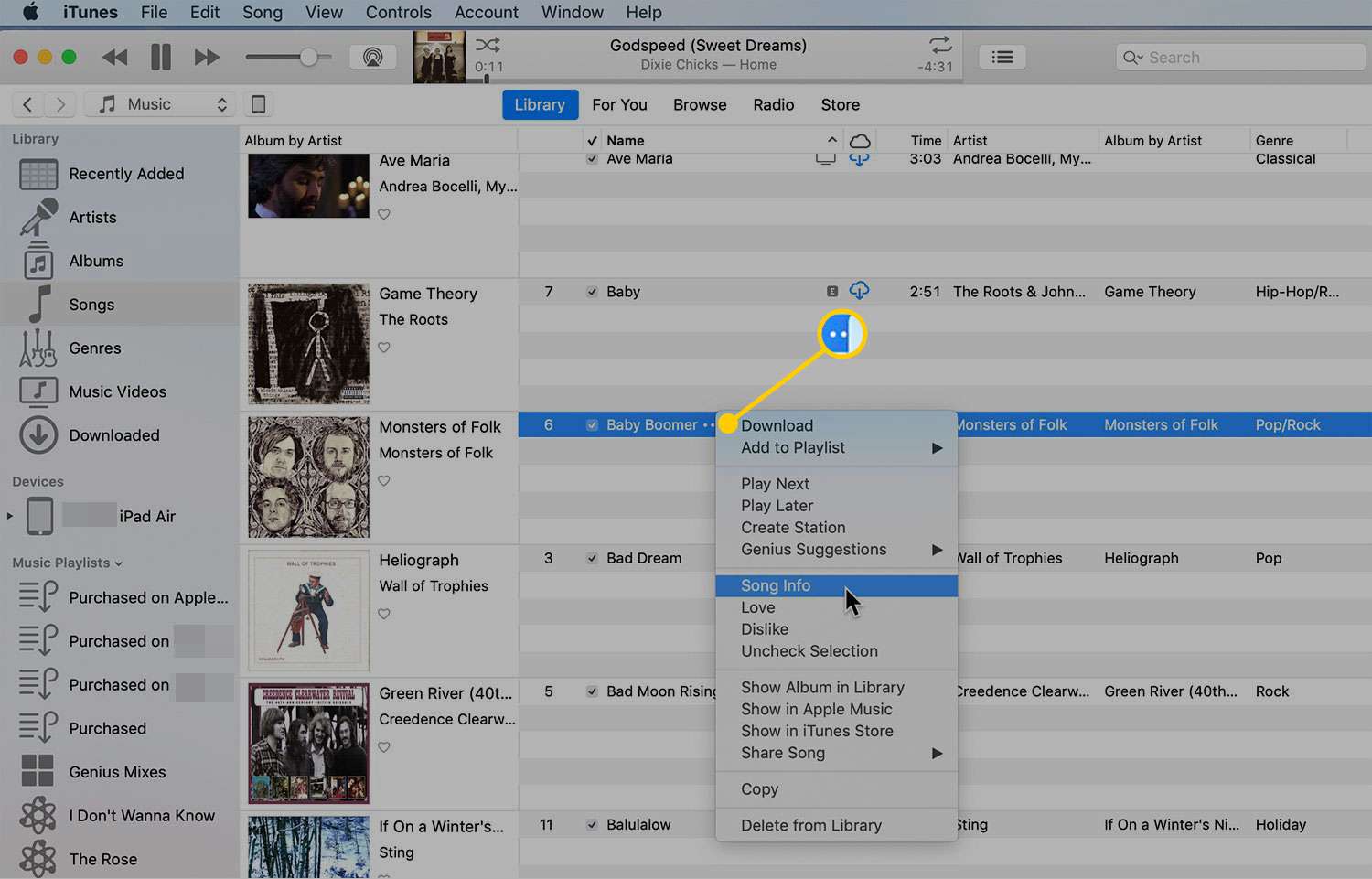
Task: Uncheck the Bad Moon Rising checkbox
Action: pyautogui.click(x=592, y=691)
